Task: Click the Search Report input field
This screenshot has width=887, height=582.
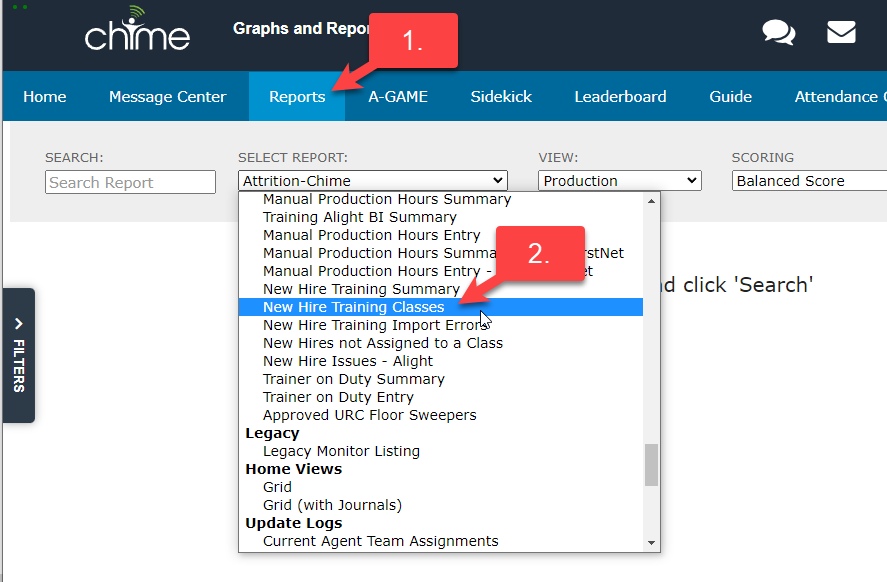Action: (x=130, y=182)
